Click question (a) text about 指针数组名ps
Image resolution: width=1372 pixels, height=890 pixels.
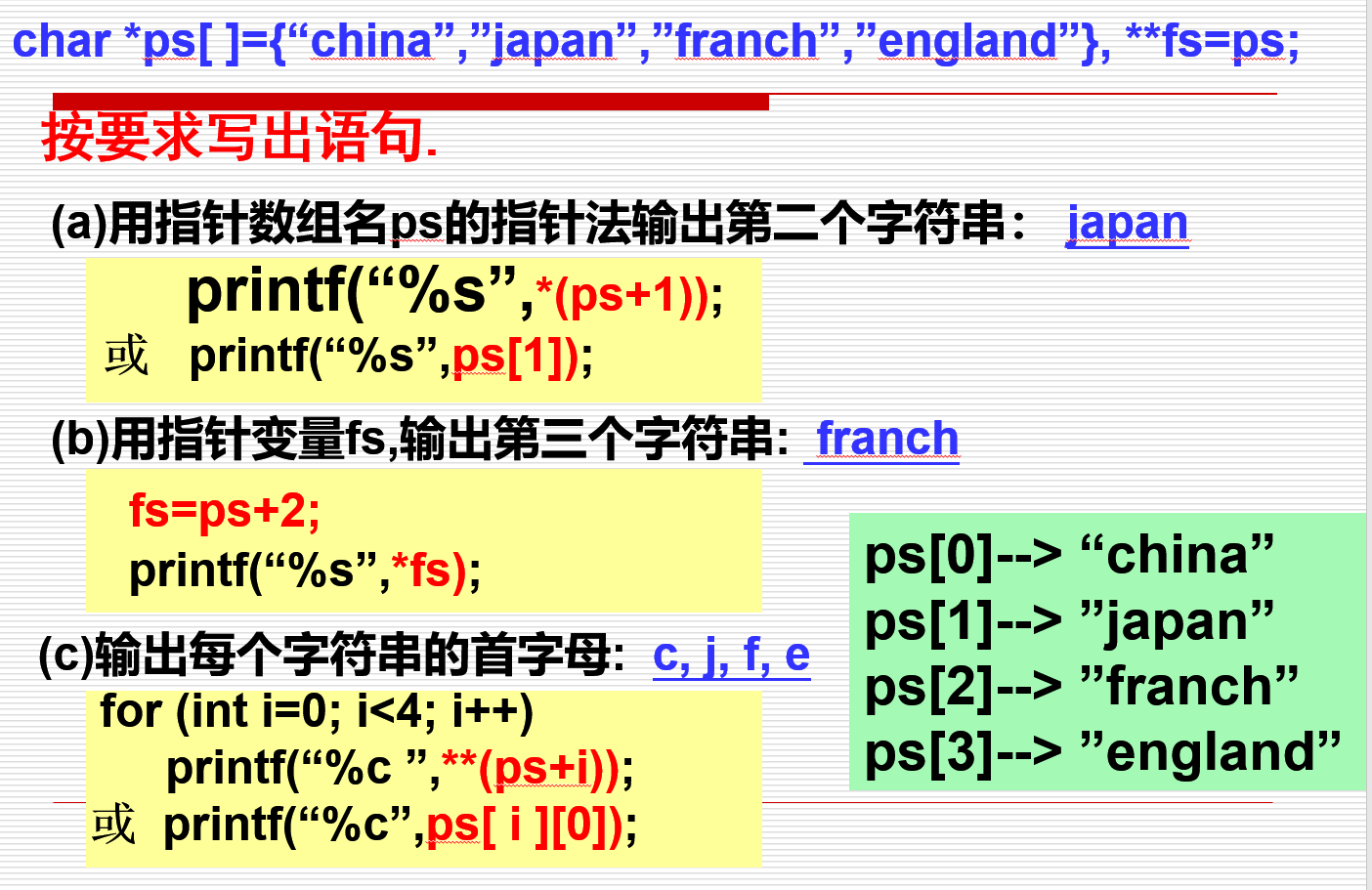pos(537,224)
